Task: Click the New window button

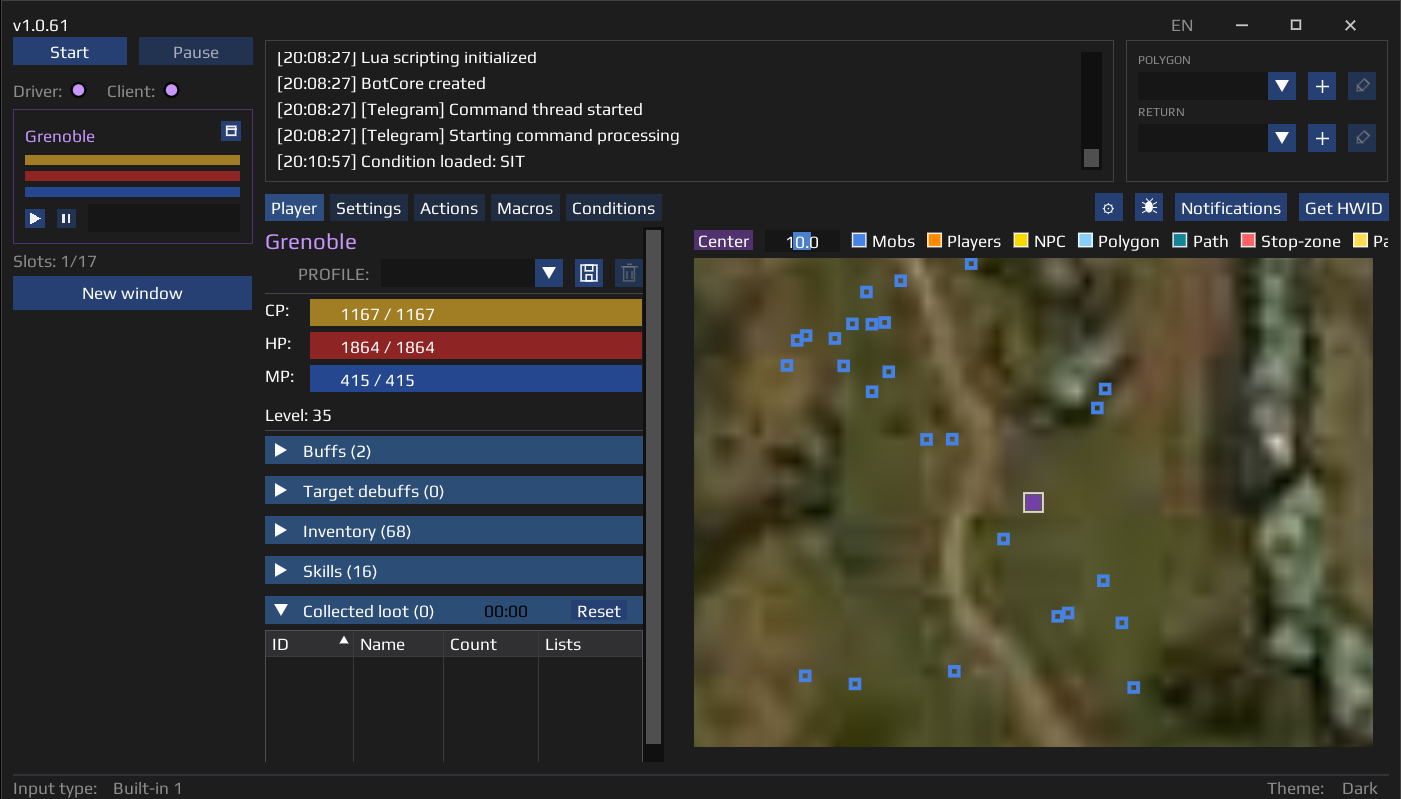Action: tap(132, 293)
